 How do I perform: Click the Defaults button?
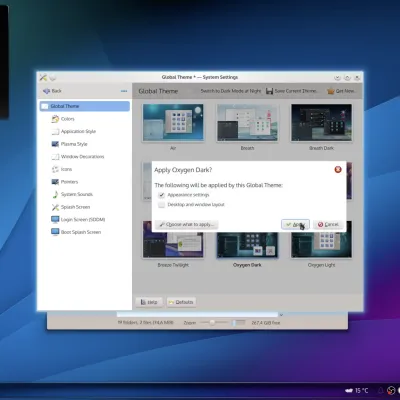point(181,302)
